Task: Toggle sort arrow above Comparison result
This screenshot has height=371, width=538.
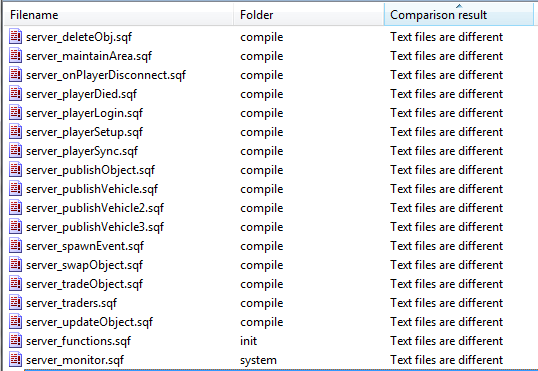Action: [x=459, y=6]
